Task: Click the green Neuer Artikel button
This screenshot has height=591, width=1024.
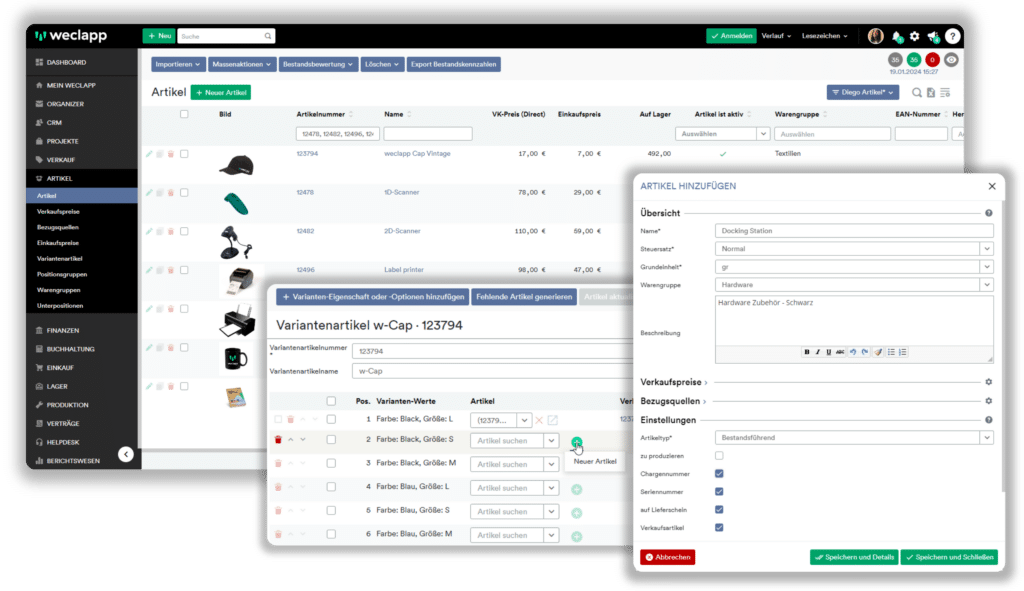Action: pyautogui.click(x=221, y=93)
